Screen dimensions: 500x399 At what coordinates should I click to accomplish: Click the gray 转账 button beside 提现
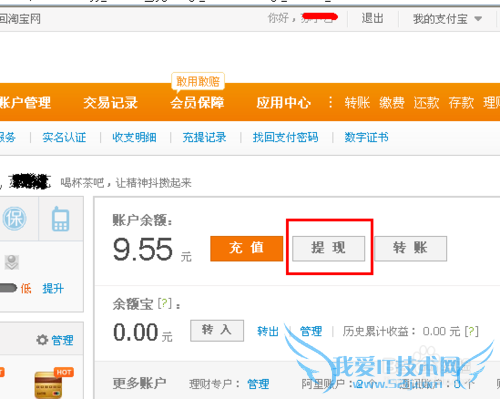point(410,248)
